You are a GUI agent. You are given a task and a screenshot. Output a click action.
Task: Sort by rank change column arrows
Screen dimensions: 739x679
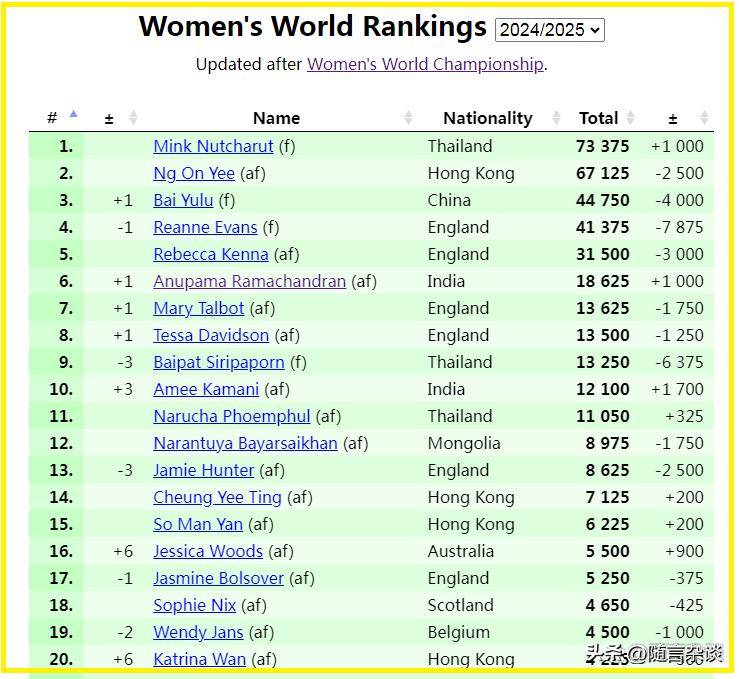[133, 117]
